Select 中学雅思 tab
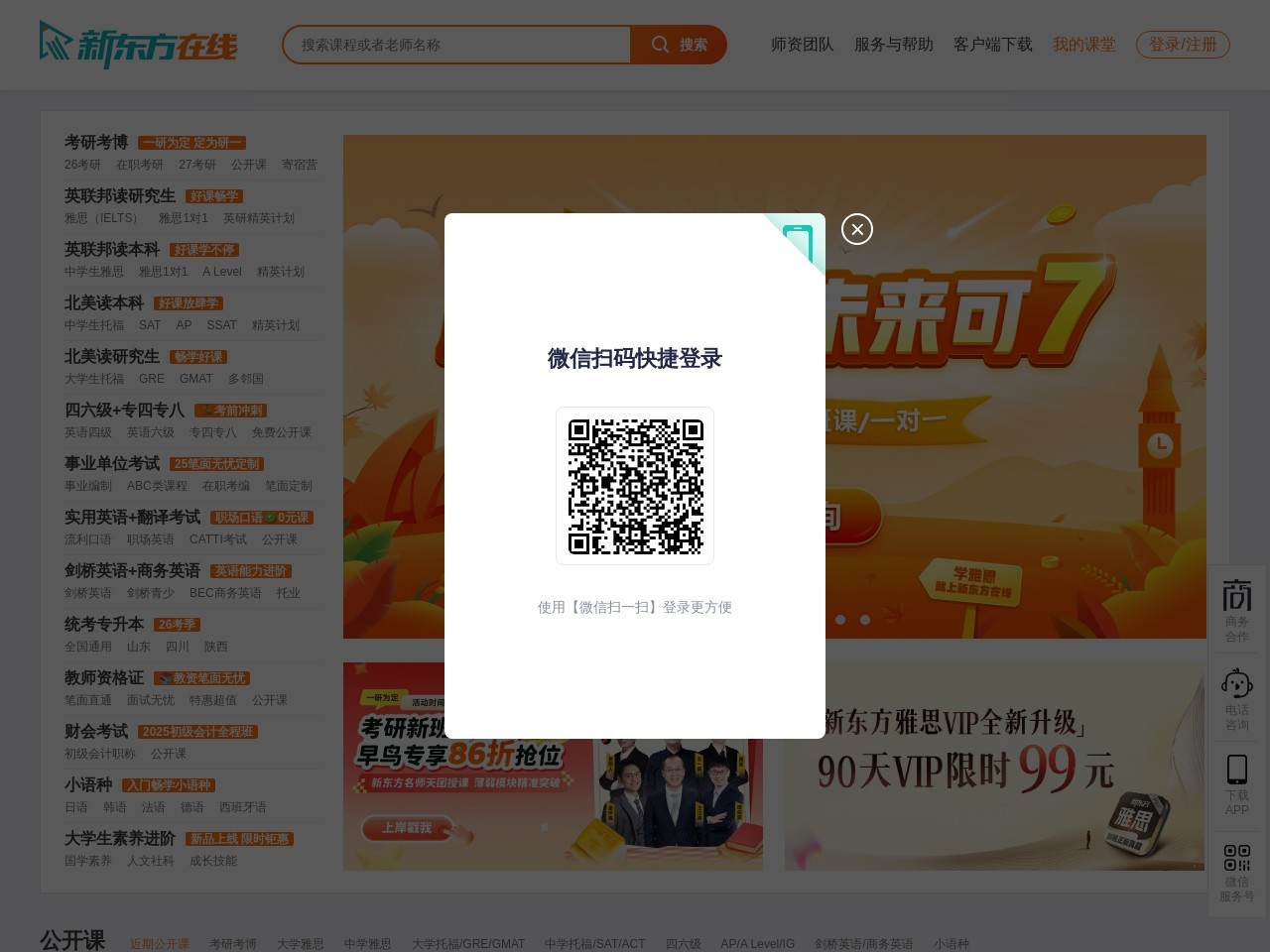 tap(368, 944)
